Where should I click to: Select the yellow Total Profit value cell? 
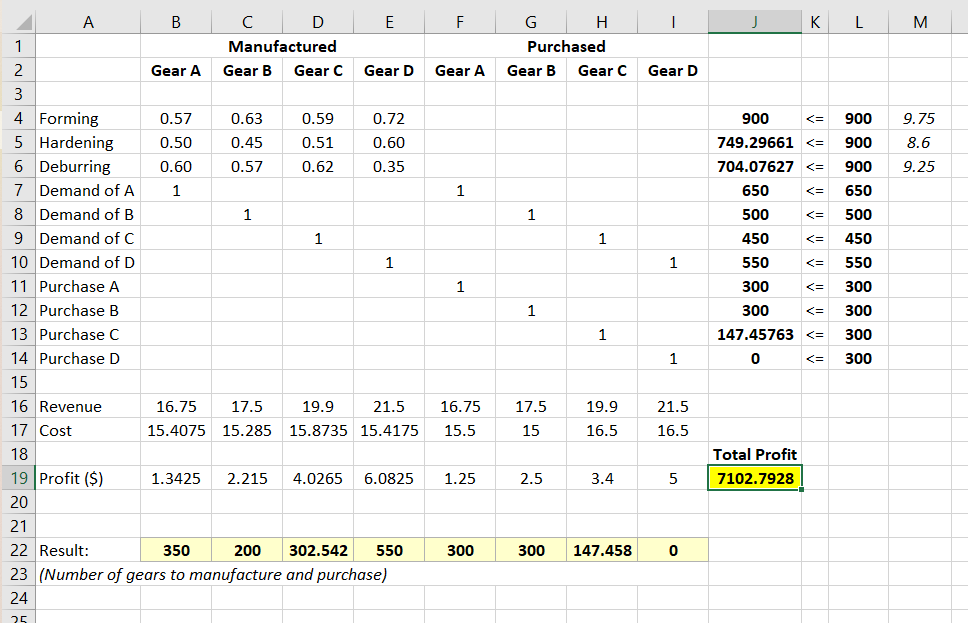(755, 478)
